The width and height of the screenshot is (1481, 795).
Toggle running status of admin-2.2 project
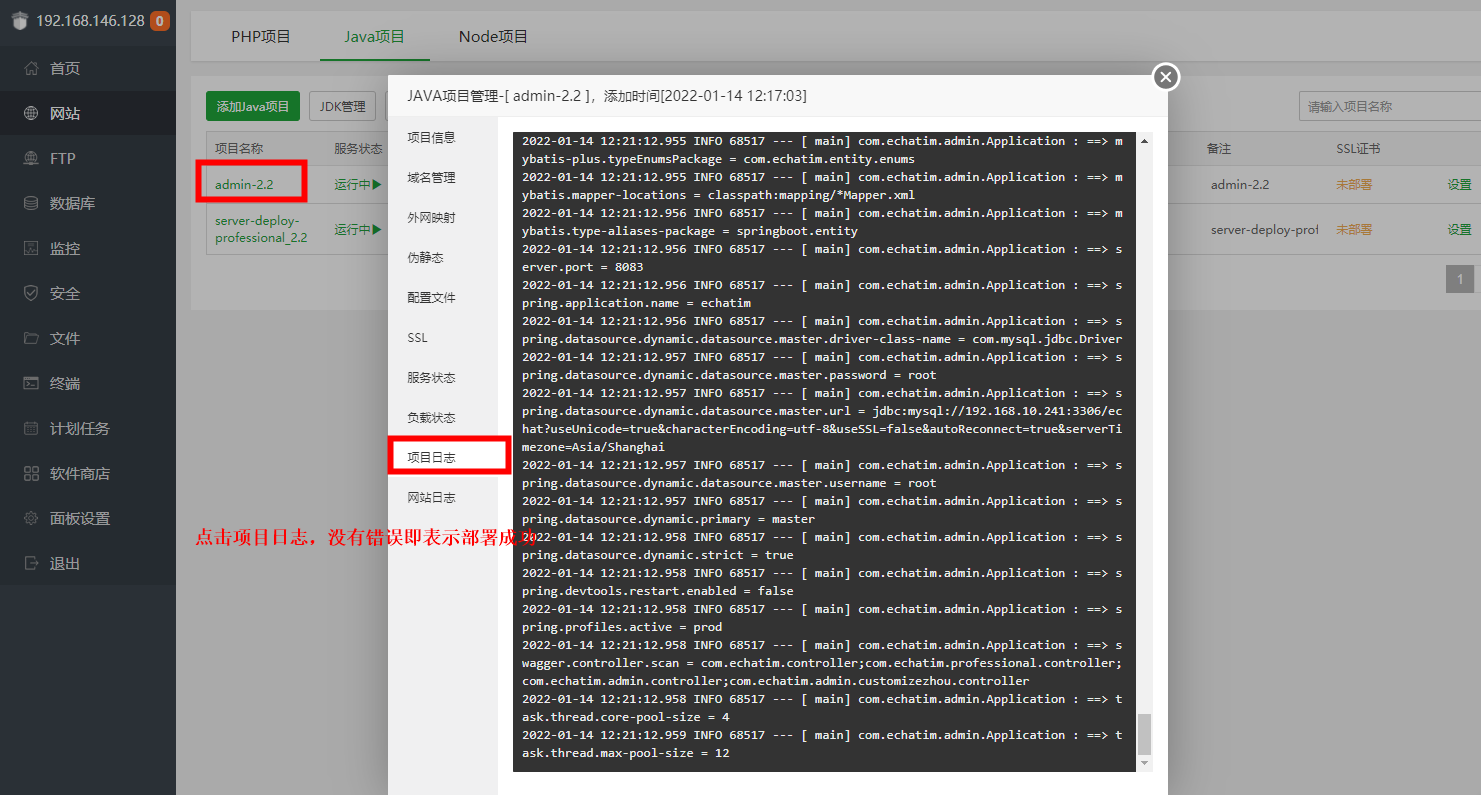click(358, 185)
